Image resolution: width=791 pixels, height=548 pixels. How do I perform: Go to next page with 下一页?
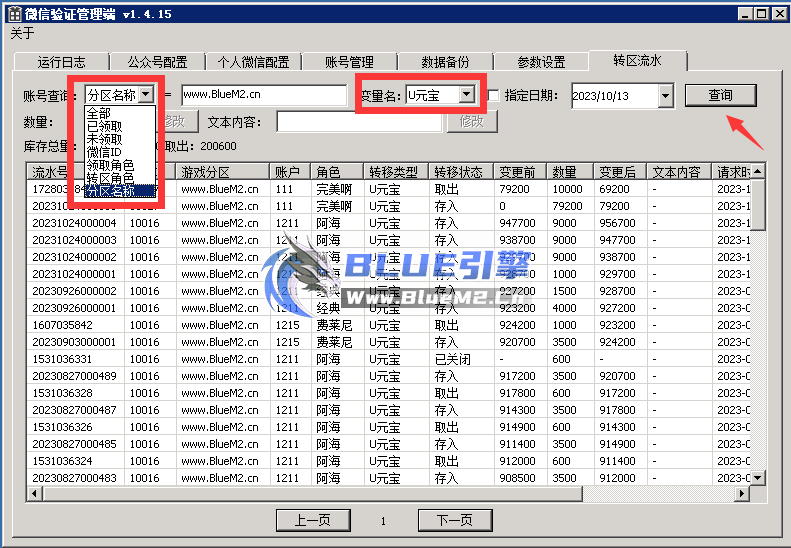[455, 520]
